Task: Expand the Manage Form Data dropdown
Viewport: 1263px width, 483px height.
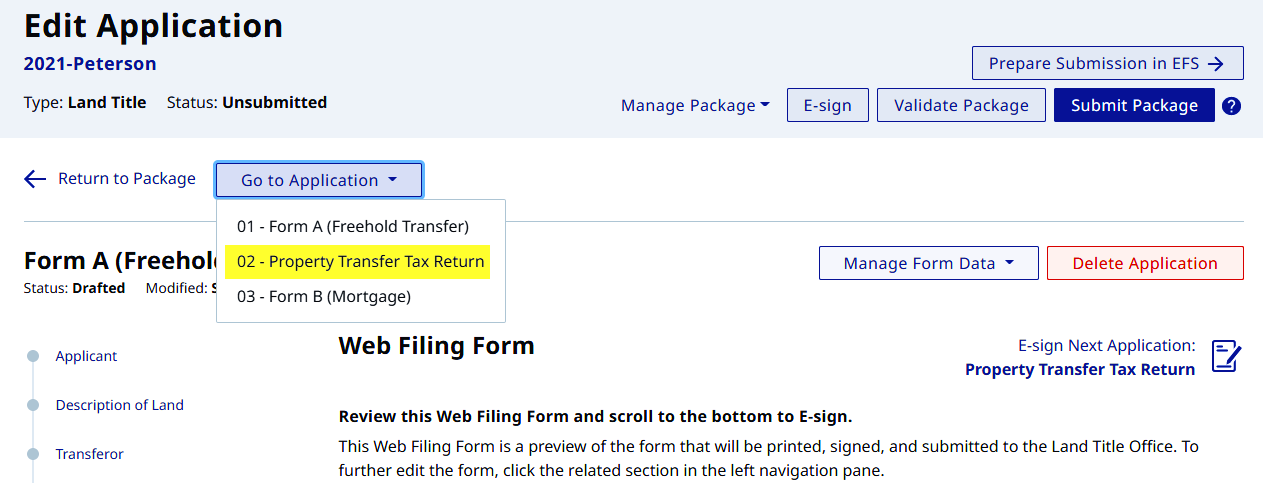Action: 928,263
